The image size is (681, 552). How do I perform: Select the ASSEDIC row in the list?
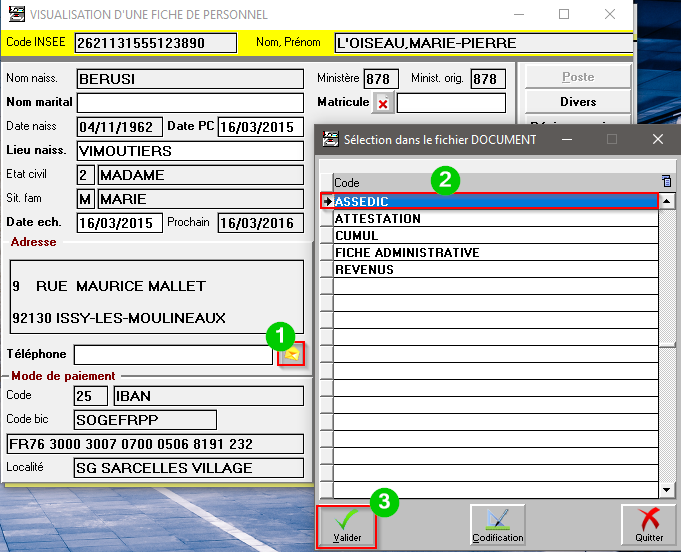coord(495,201)
